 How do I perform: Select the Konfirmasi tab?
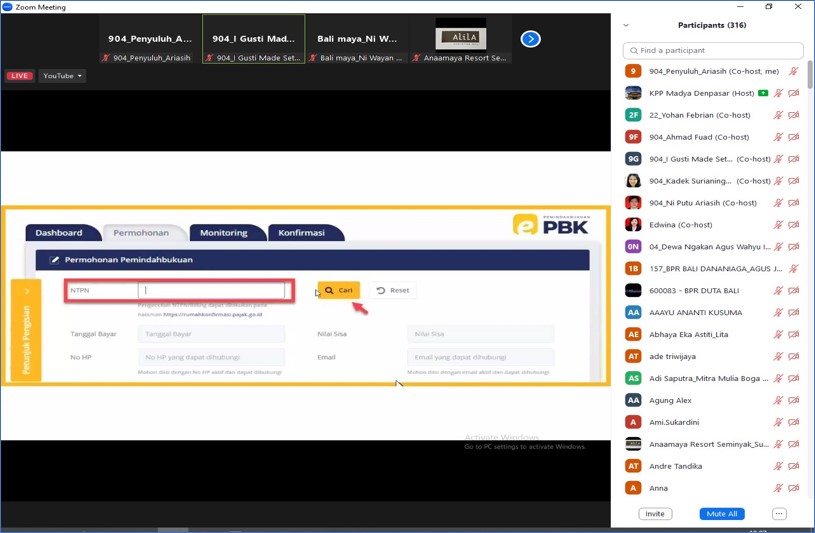(301, 233)
